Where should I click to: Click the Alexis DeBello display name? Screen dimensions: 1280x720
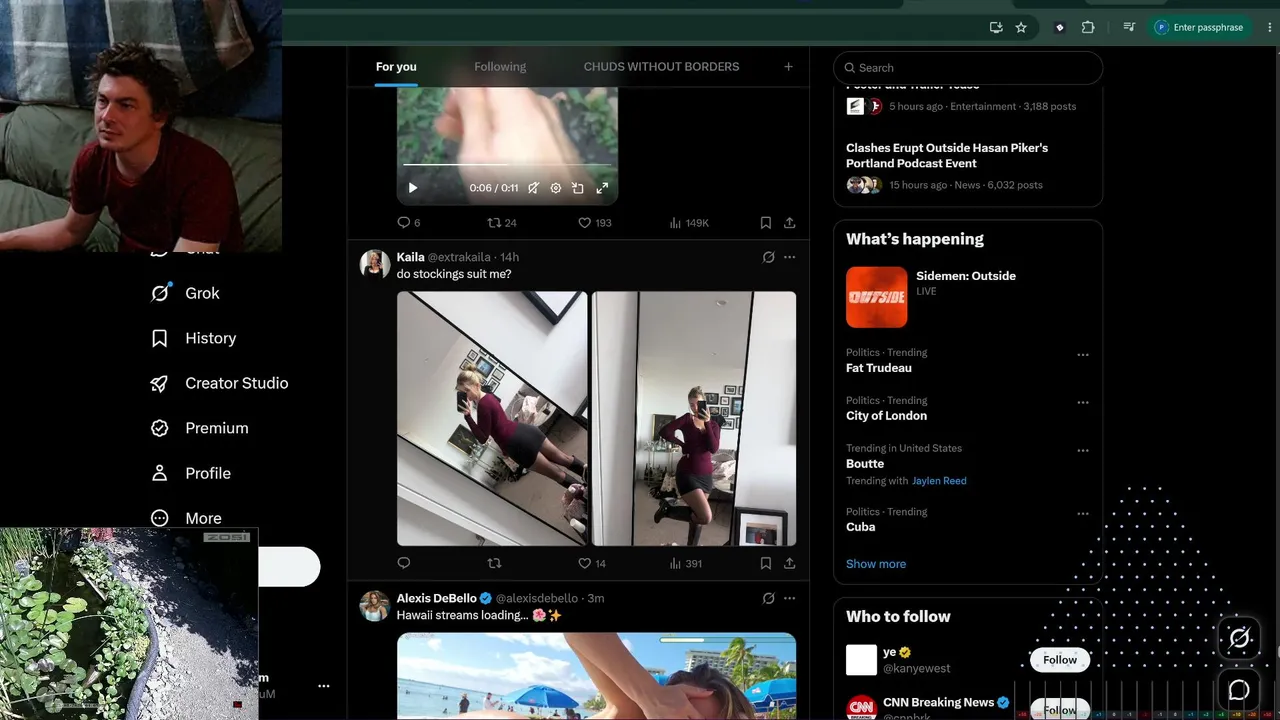[437, 598]
